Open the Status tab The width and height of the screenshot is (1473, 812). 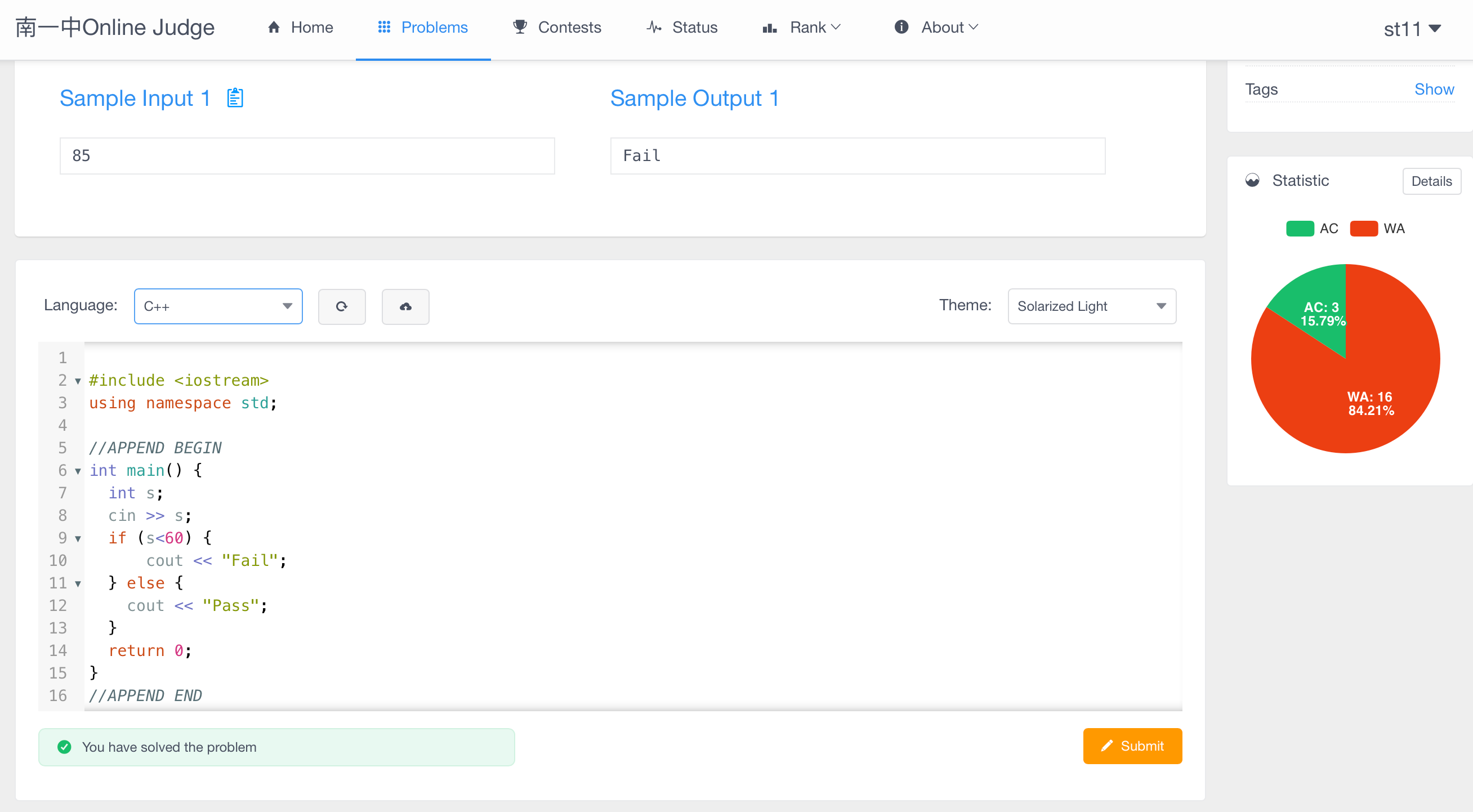(x=682, y=27)
